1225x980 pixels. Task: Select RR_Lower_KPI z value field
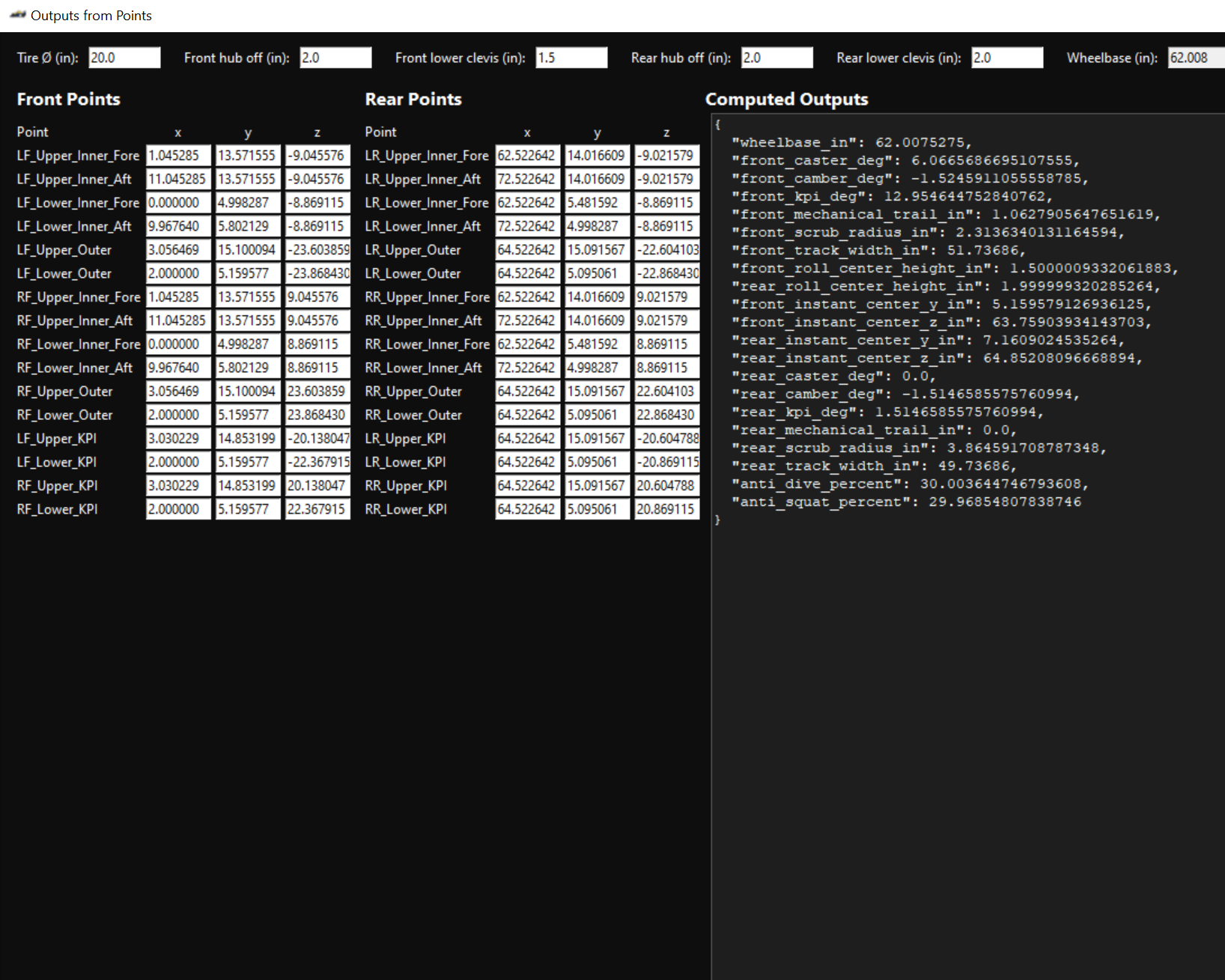666,509
